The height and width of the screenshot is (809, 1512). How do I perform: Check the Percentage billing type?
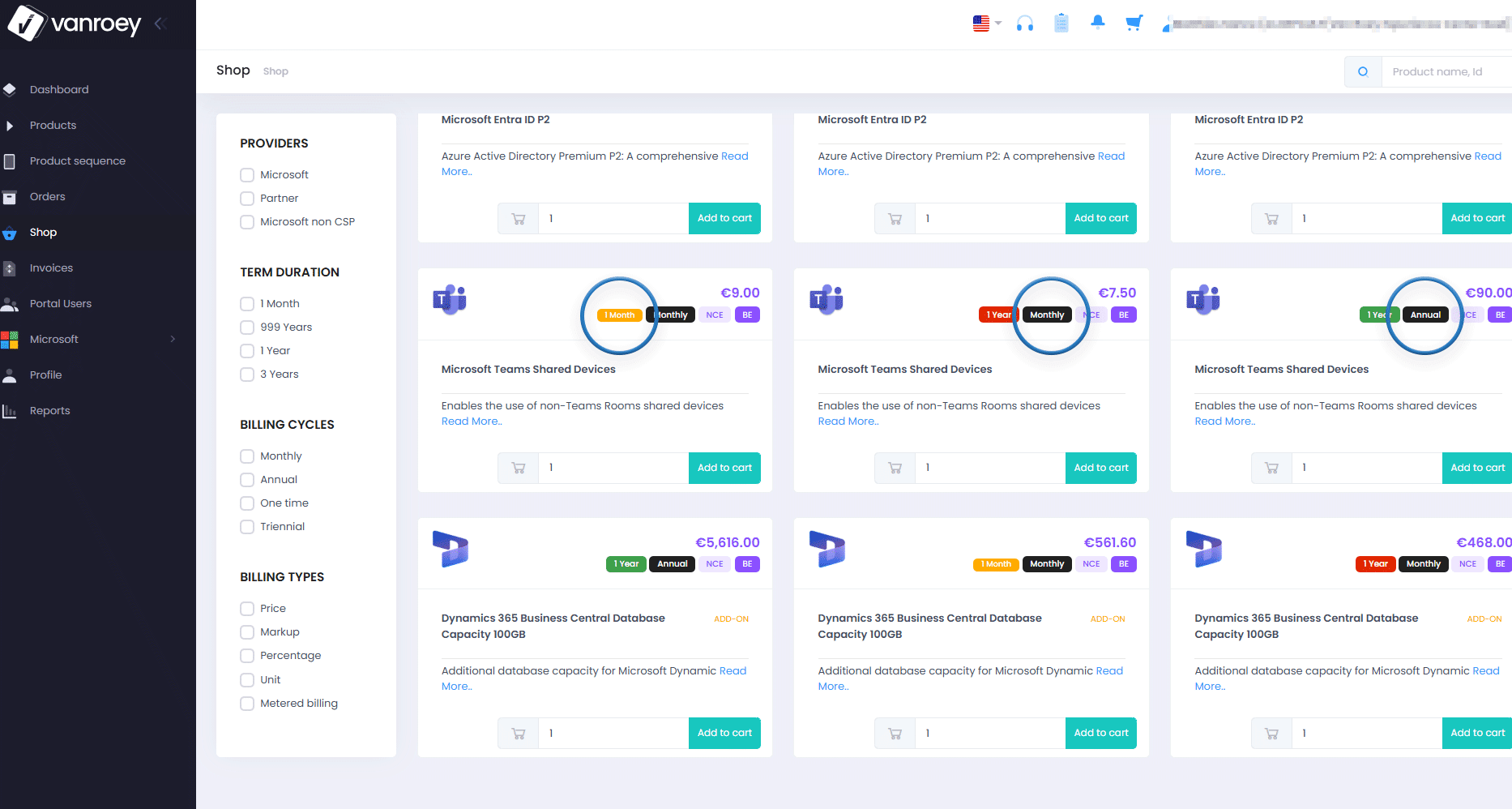pos(247,656)
